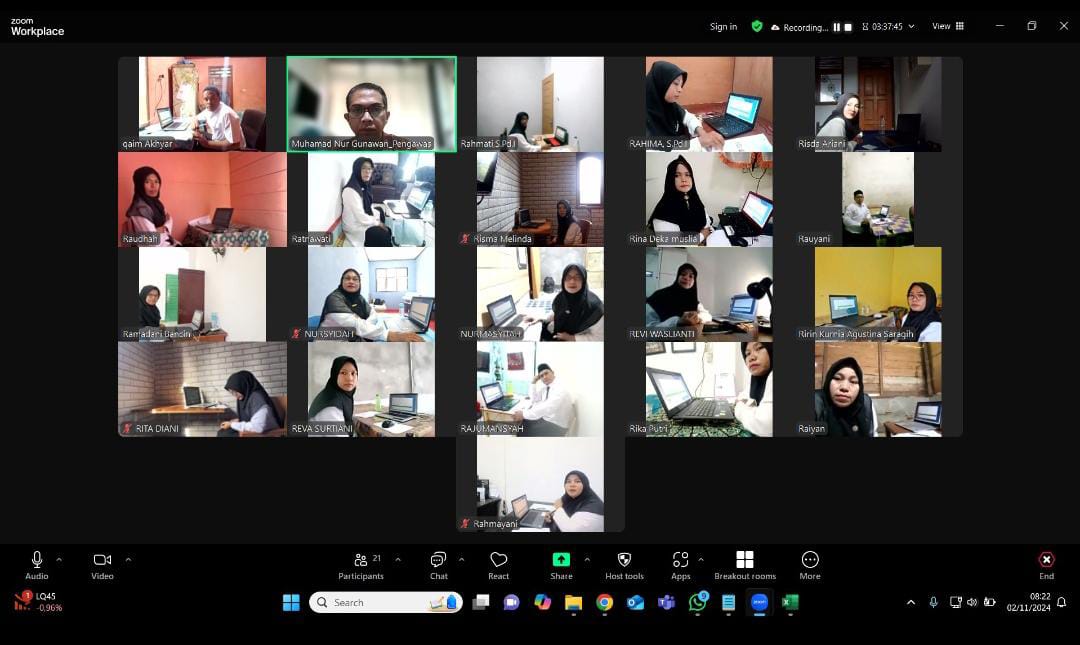1080x645 pixels.
Task: Click the green encryption shield icon
Action: pyautogui.click(x=757, y=27)
